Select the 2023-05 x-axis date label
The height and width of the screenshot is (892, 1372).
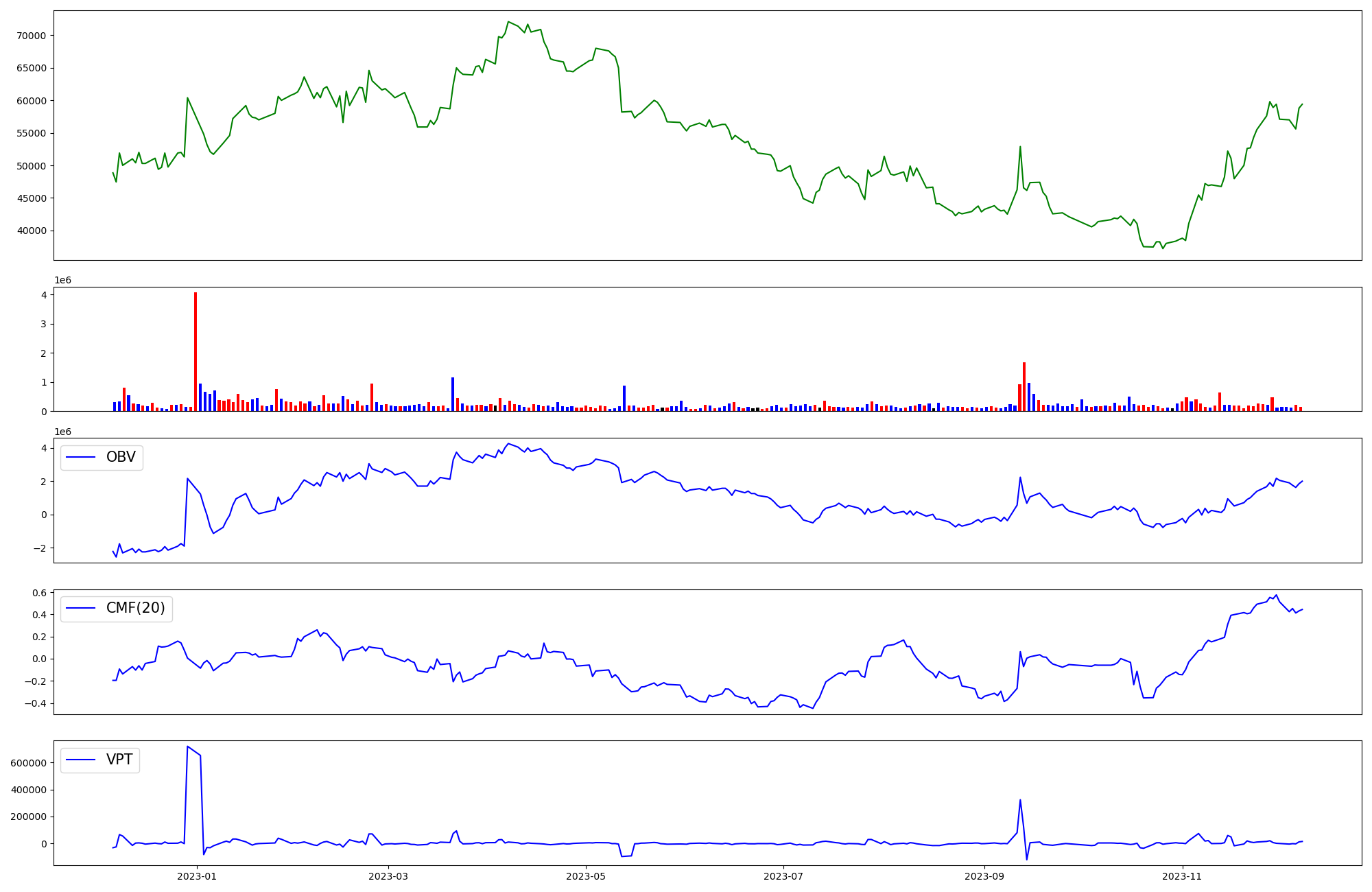586,876
